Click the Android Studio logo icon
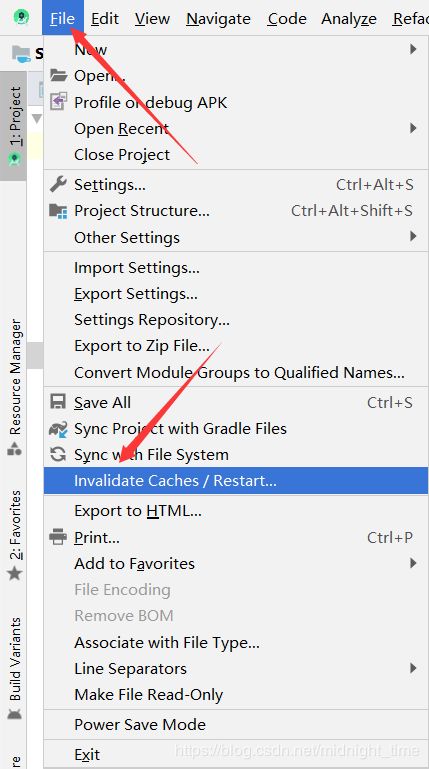429x769 pixels. click(x=21, y=18)
